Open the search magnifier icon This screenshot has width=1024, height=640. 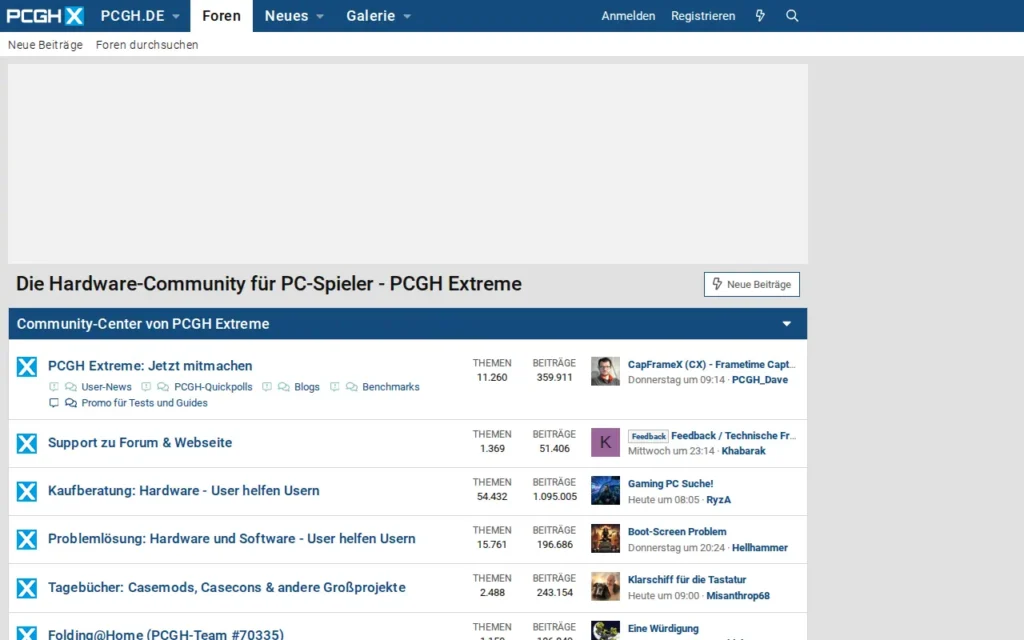pyautogui.click(x=792, y=16)
